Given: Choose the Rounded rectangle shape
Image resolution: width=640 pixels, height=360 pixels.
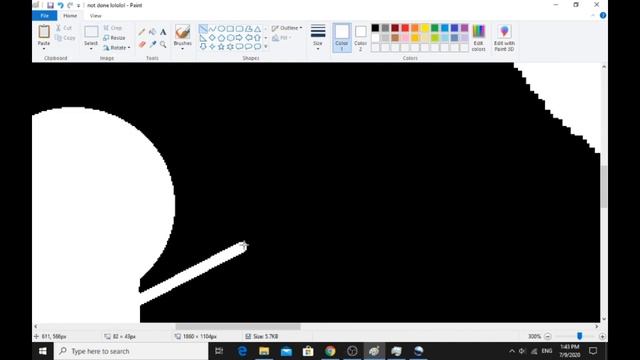Looking at the screenshot, I should click(239, 29).
